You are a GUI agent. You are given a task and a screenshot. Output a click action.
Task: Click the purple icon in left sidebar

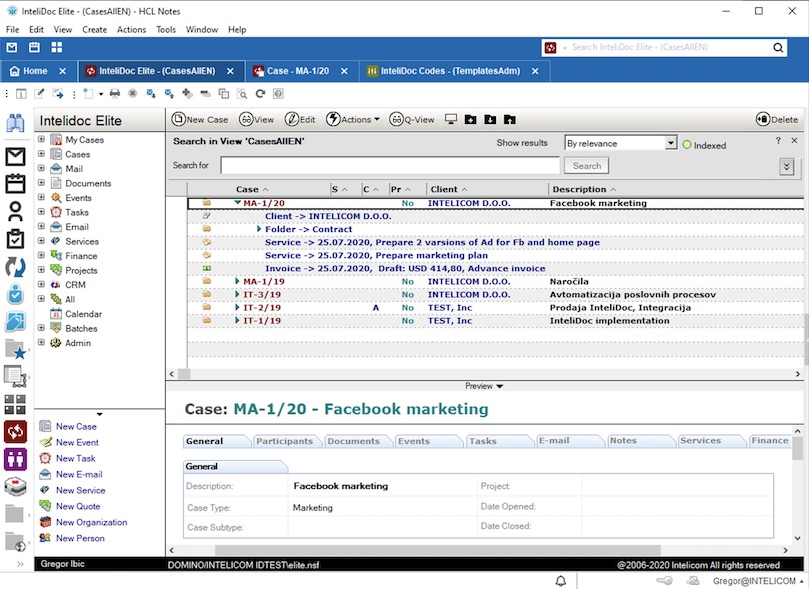15,459
